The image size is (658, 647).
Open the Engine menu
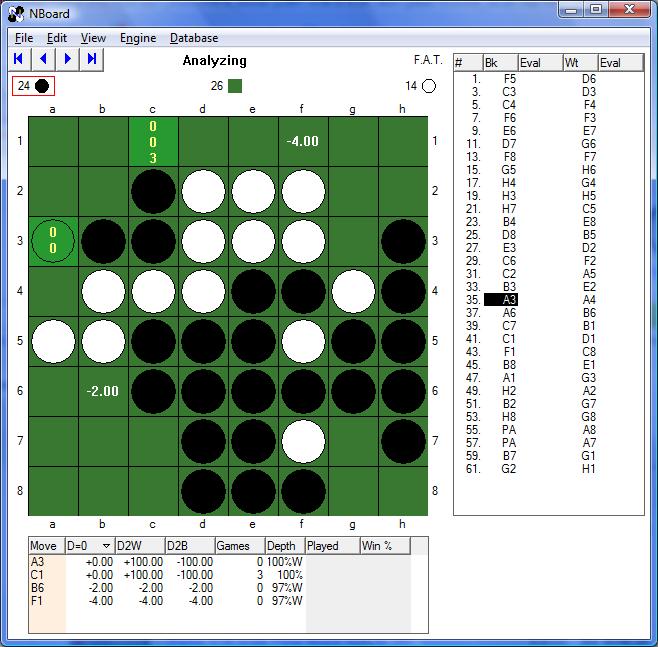138,38
